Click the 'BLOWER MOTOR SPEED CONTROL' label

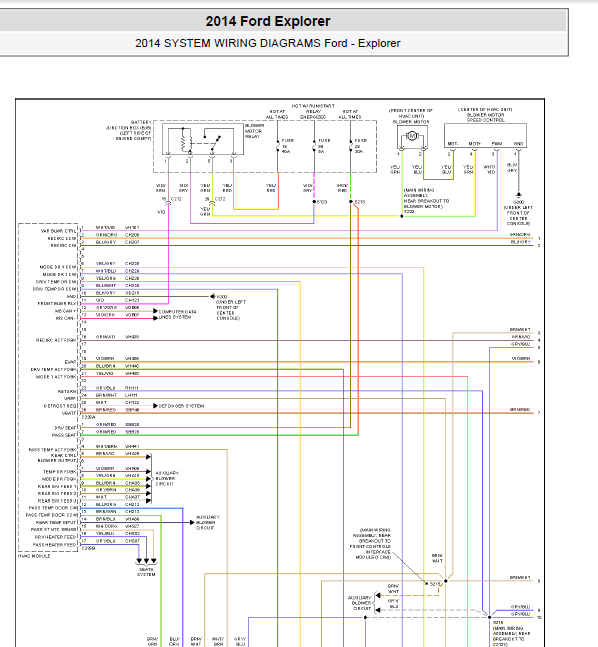[x=485, y=117]
